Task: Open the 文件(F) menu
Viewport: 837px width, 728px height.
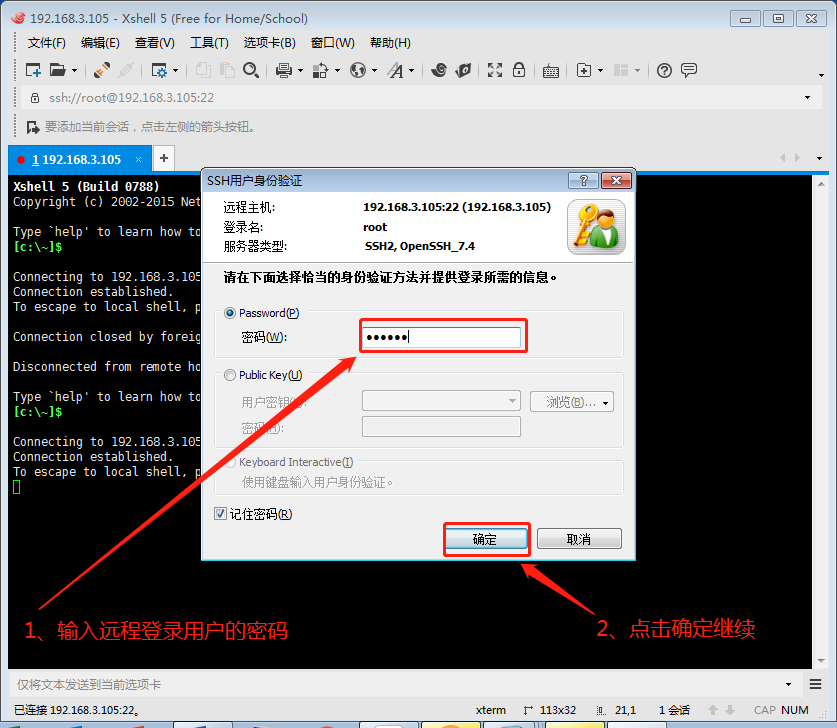Action: (x=46, y=42)
